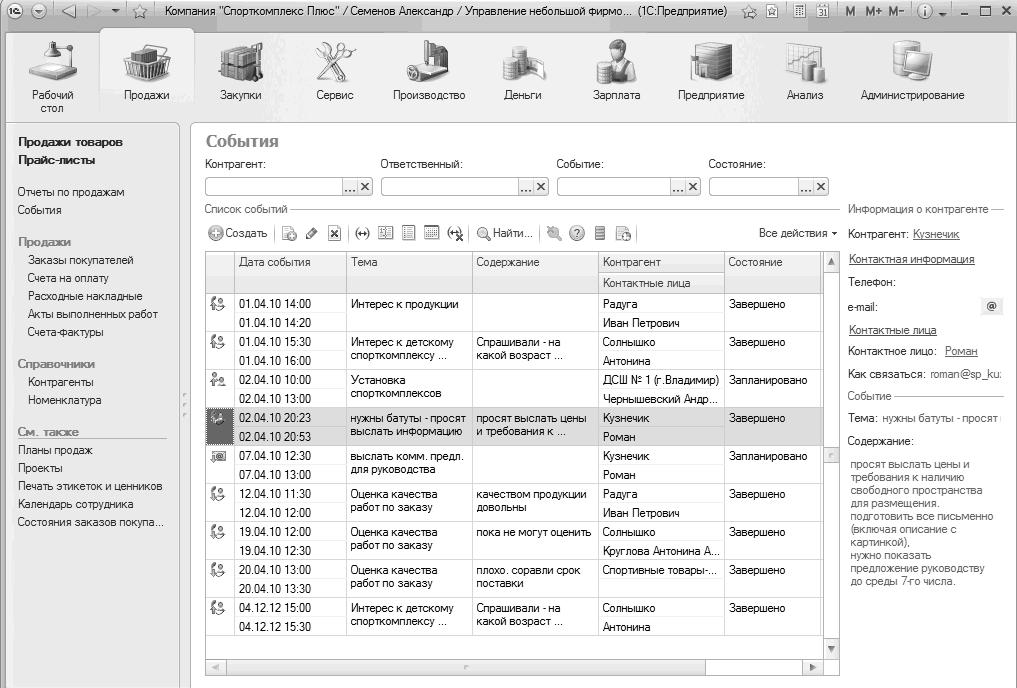Click into the Событие filter input
This screenshot has height=688, width=1017.
tap(614, 186)
